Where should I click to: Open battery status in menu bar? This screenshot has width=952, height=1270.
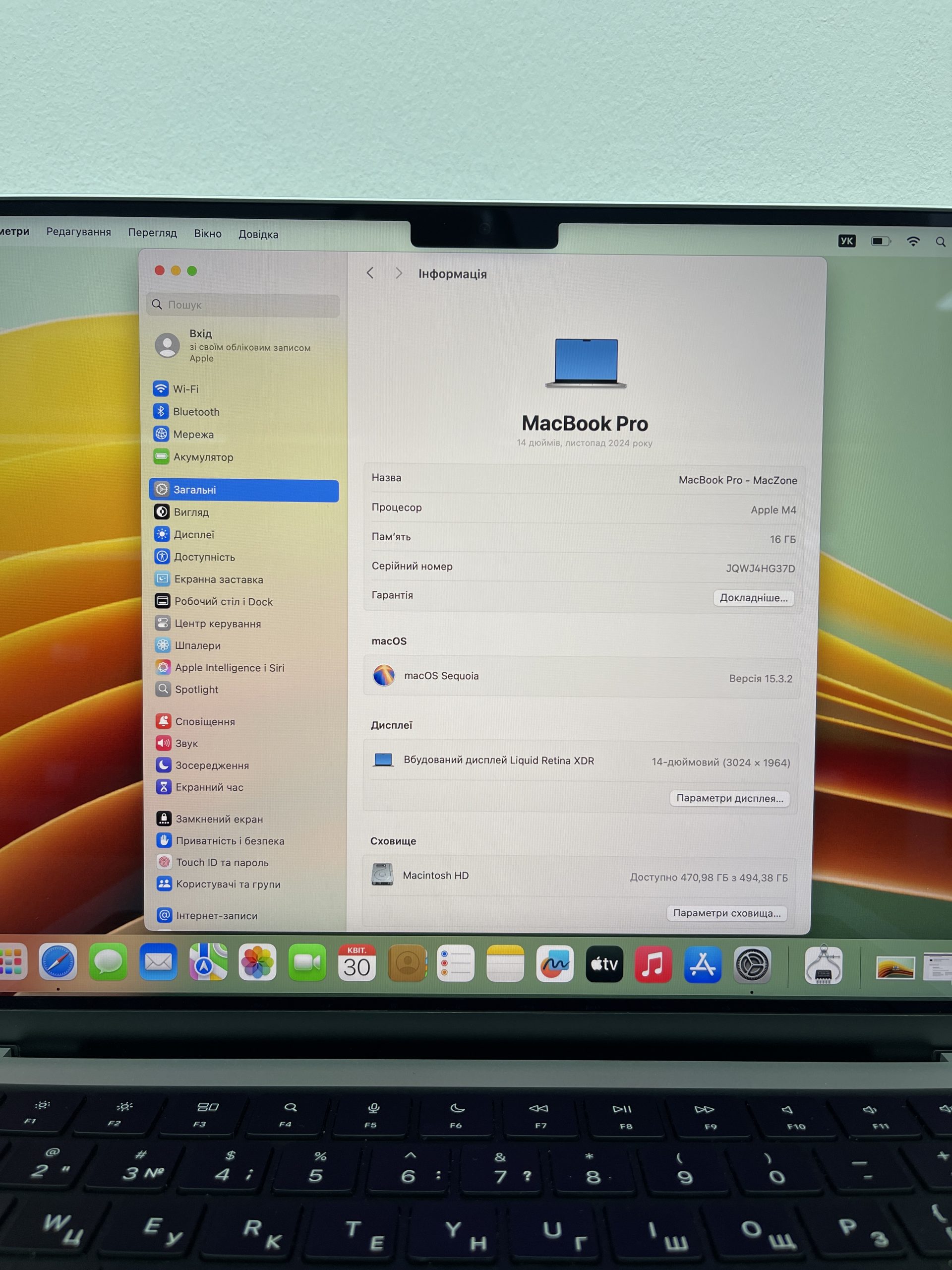[880, 241]
